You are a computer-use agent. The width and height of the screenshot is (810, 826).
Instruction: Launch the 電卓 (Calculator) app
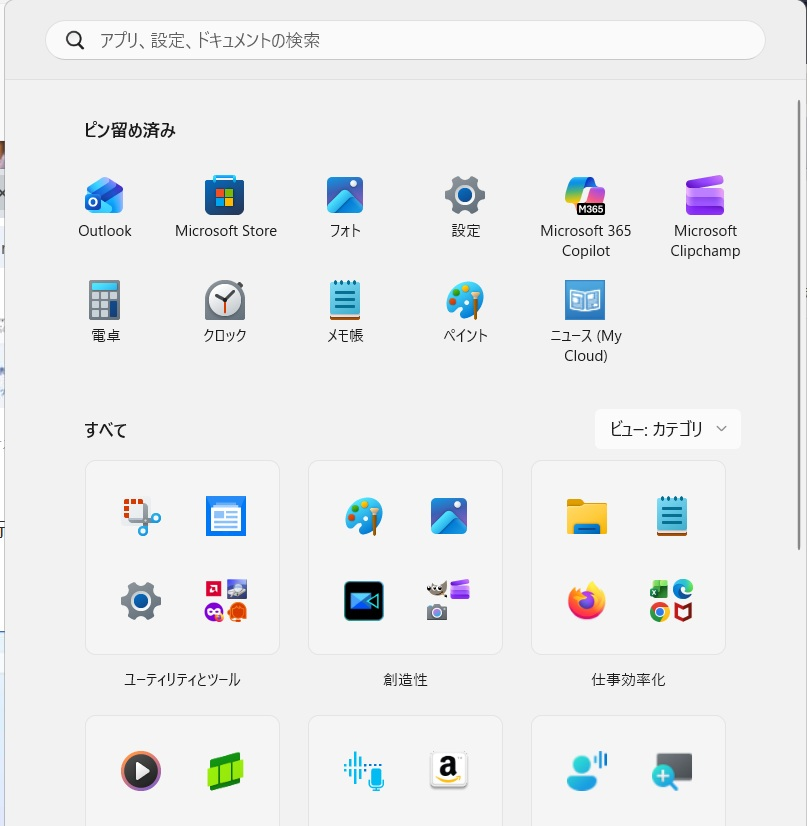(104, 300)
